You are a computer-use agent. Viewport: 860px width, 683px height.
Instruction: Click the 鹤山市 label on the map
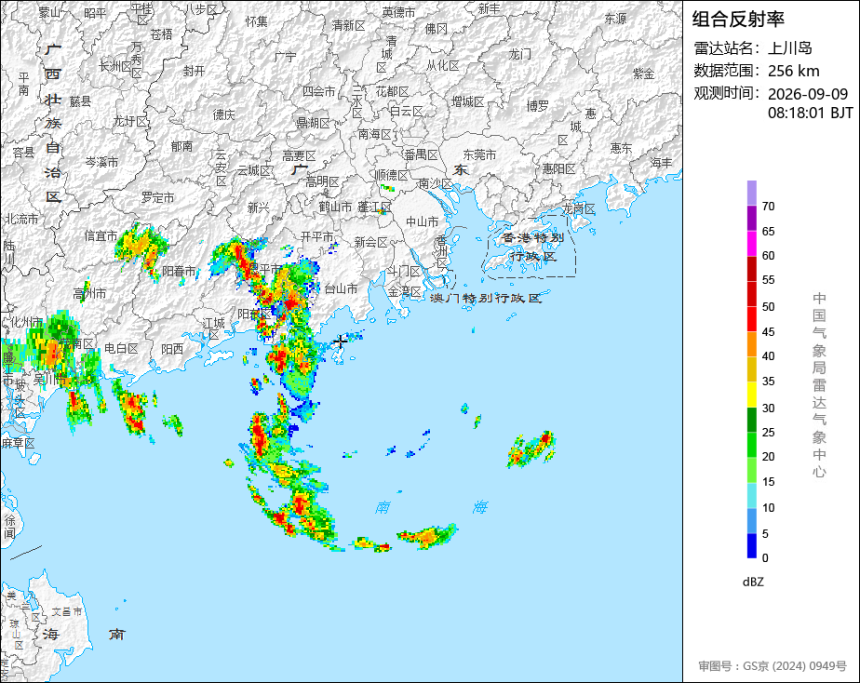[335, 207]
